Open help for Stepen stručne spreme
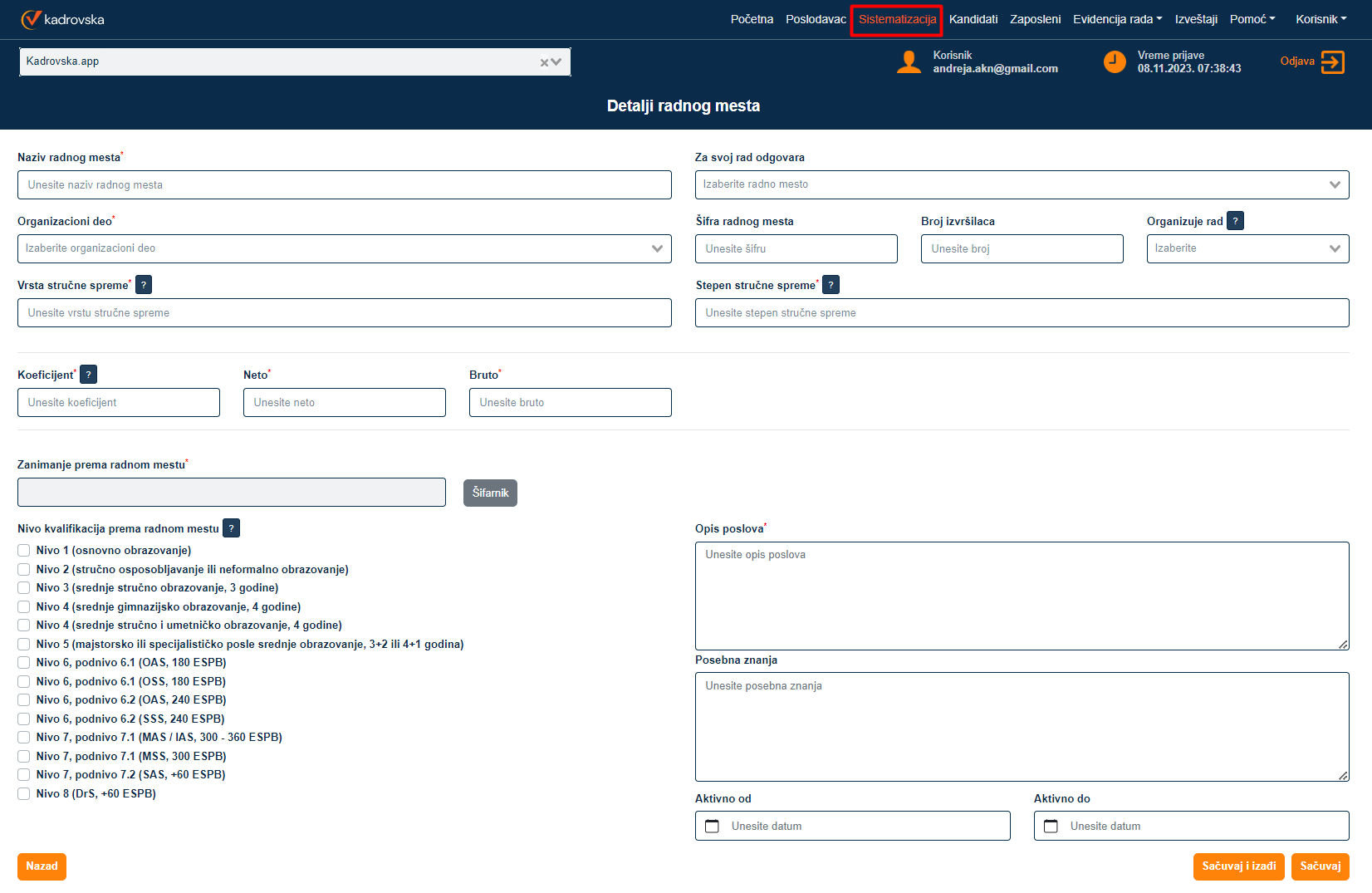This screenshot has width=1372, height=893. pos(831,285)
